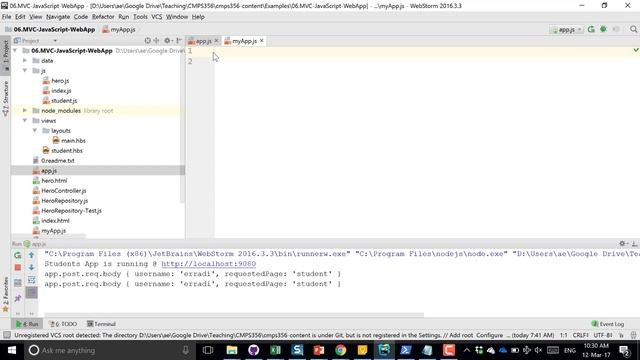Hide the Project panel
Viewport: 640px width, 360px height.
pyautogui.click(x=179, y=40)
